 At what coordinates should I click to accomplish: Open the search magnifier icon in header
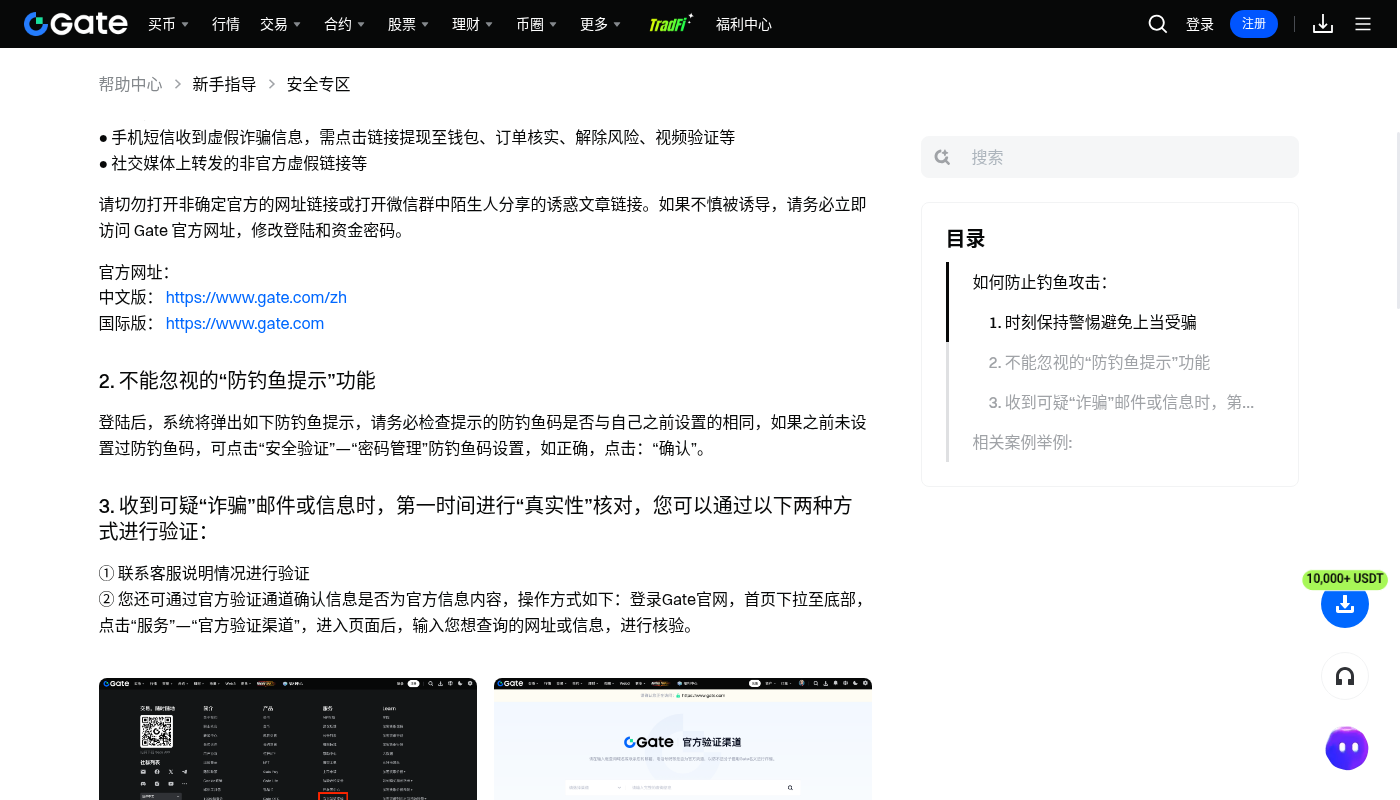click(1158, 24)
